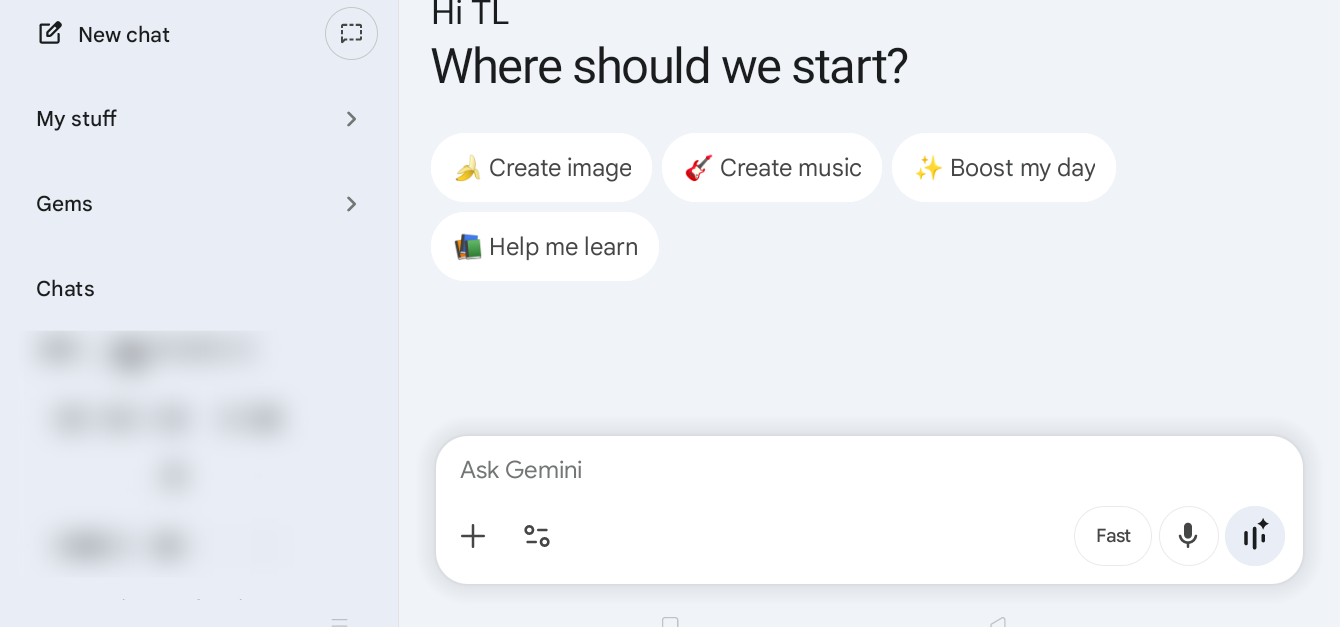
Task: Click the Chats section heading
Action: pyautogui.click(x=66, y=289)
